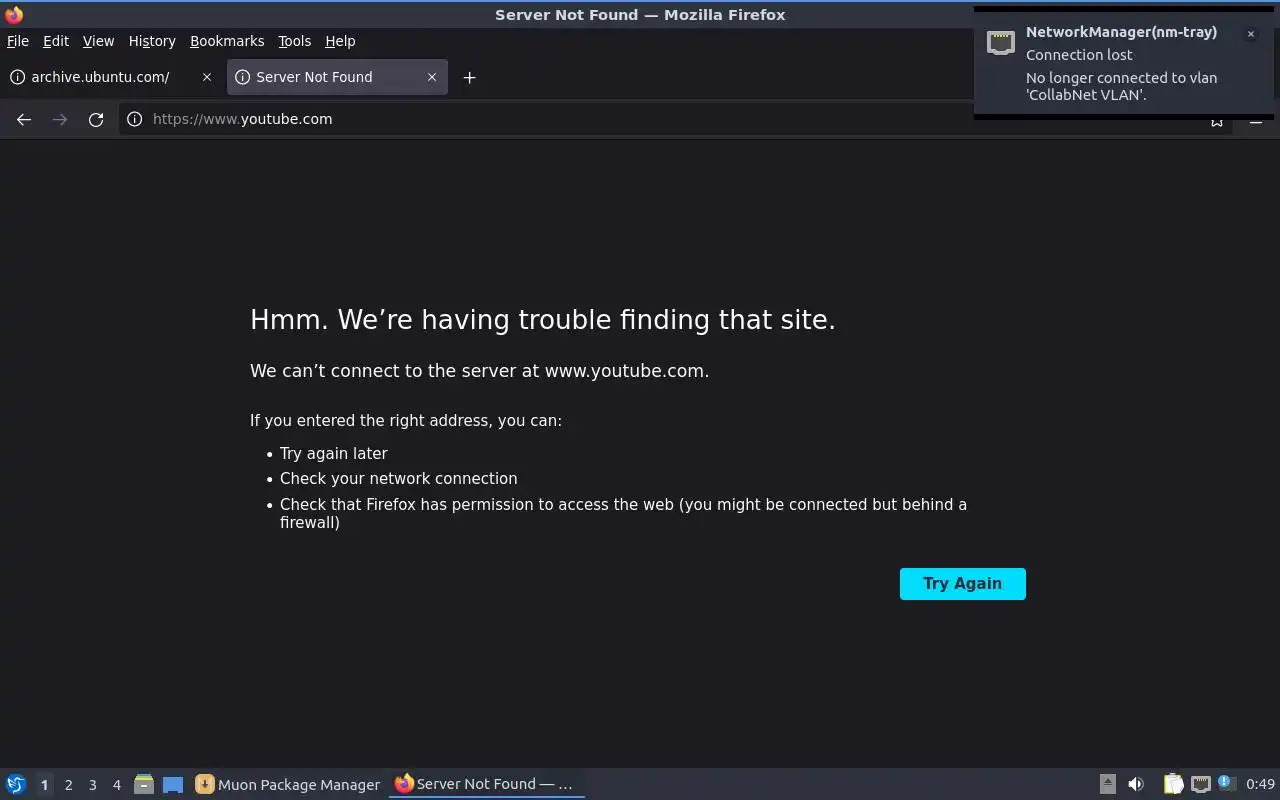Click the 'NetworkManager(nm-tray)' notification title

point(1121,32)
